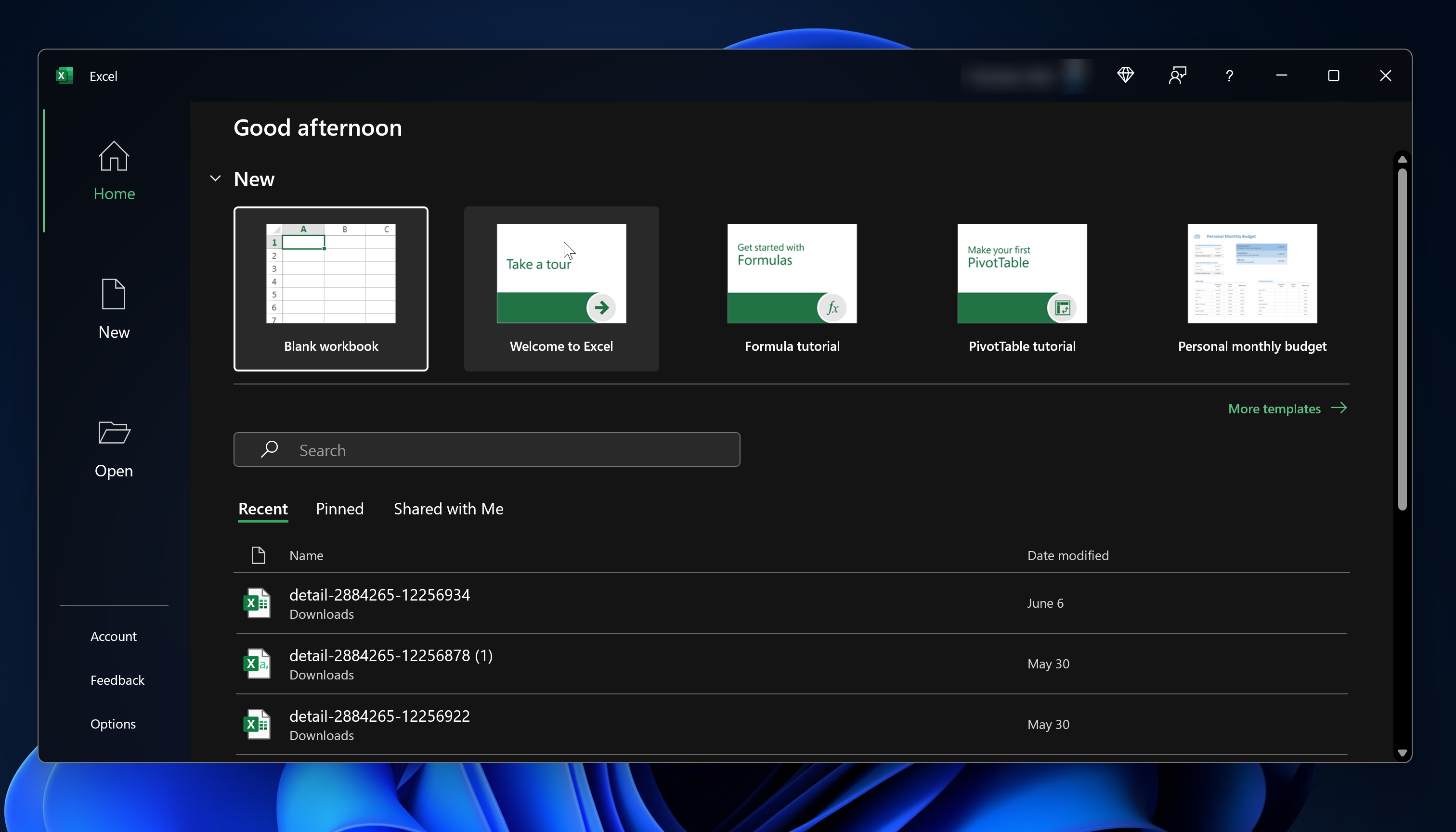Switch to the Pinned tab
Screen dimensions: 1456x832
[339, 509]
